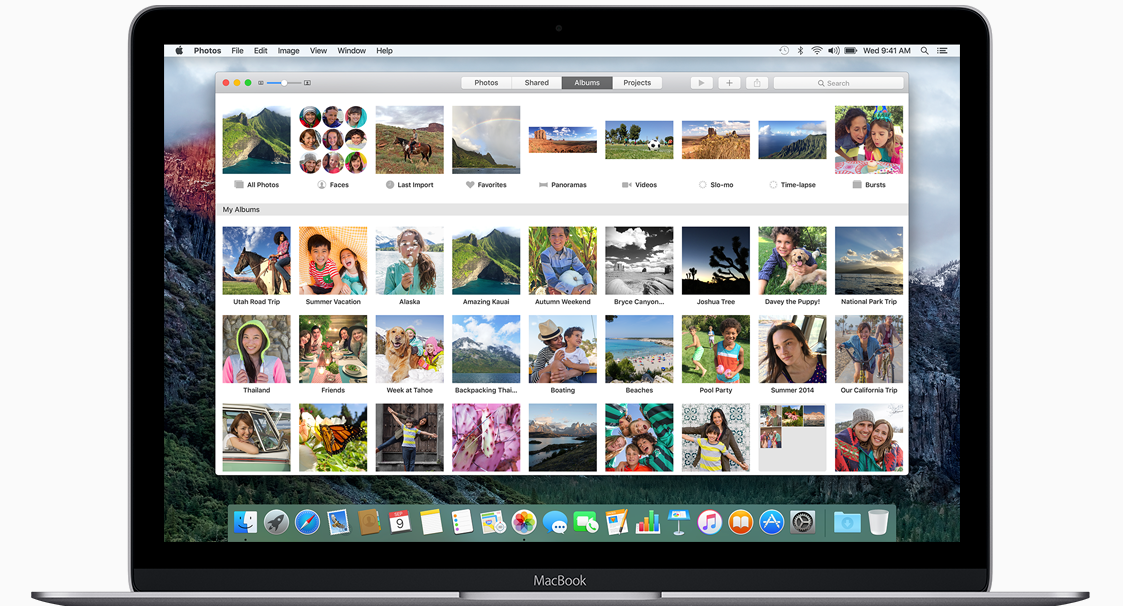Open the Favorites album
Screen dimensions: 1123x606
click(x=486, y=140)
